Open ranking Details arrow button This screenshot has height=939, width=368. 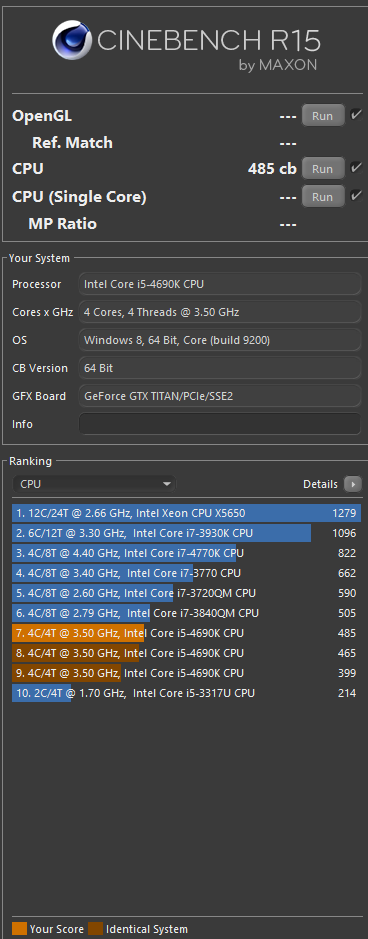[x=352, y=484]
